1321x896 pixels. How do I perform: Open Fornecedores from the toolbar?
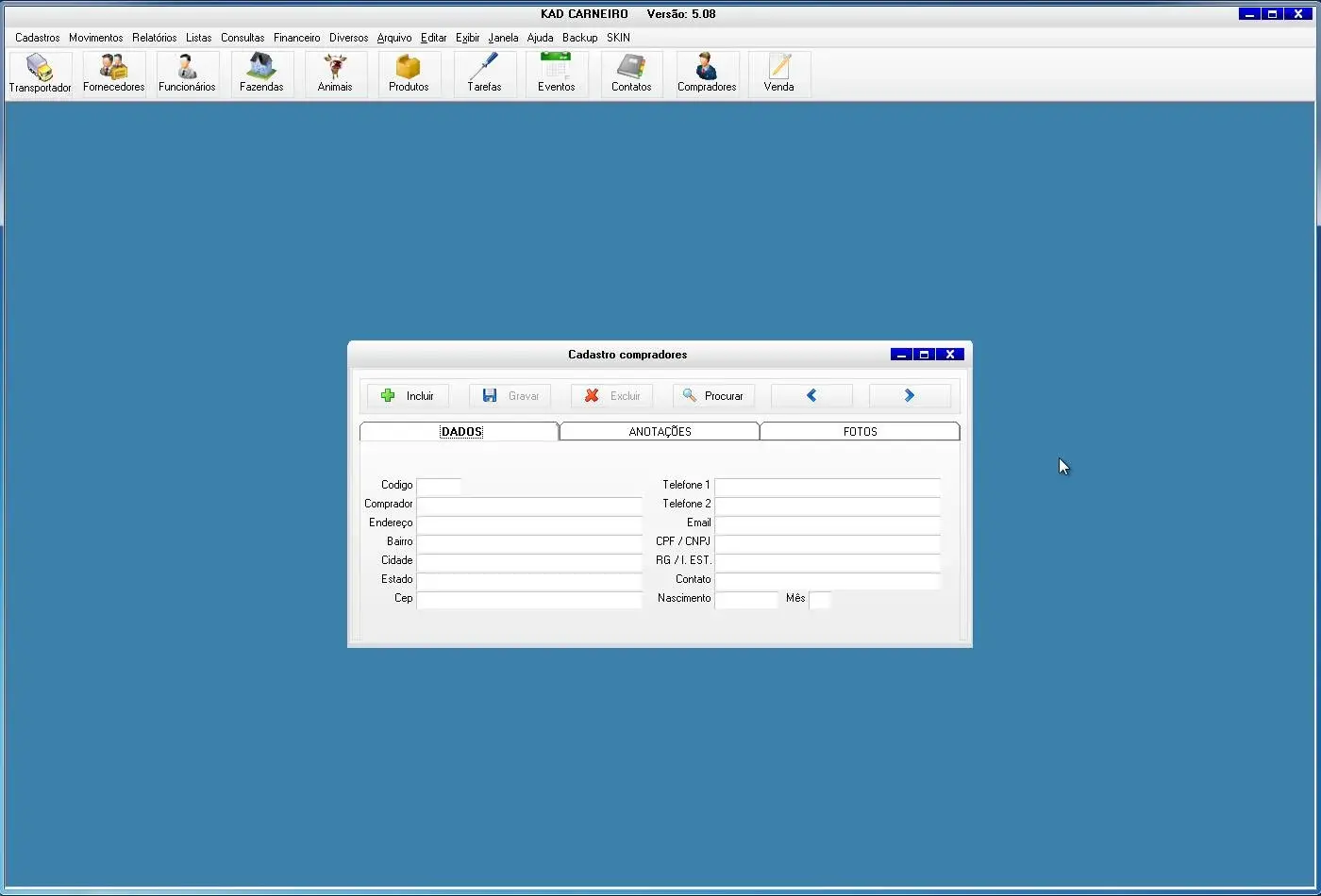114,74
